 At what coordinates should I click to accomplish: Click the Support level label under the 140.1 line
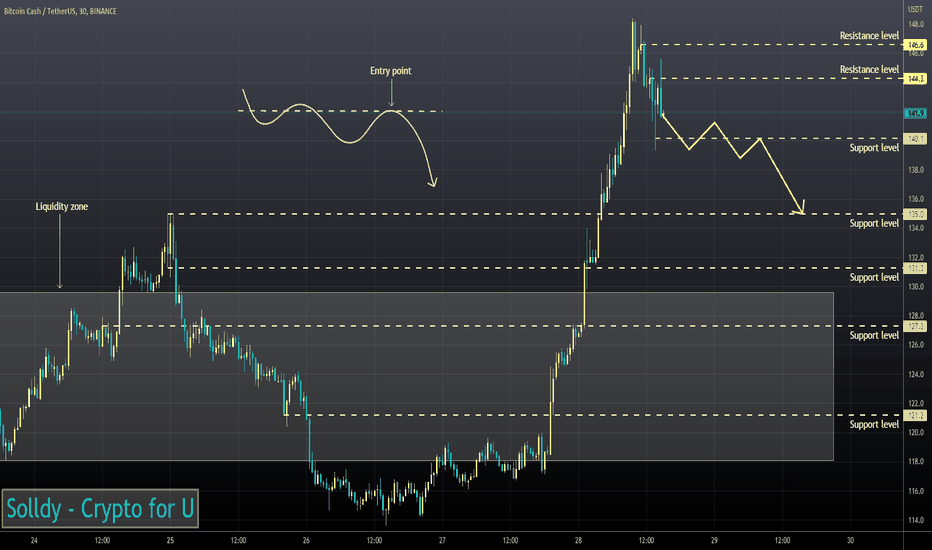(x=874, y=147)
